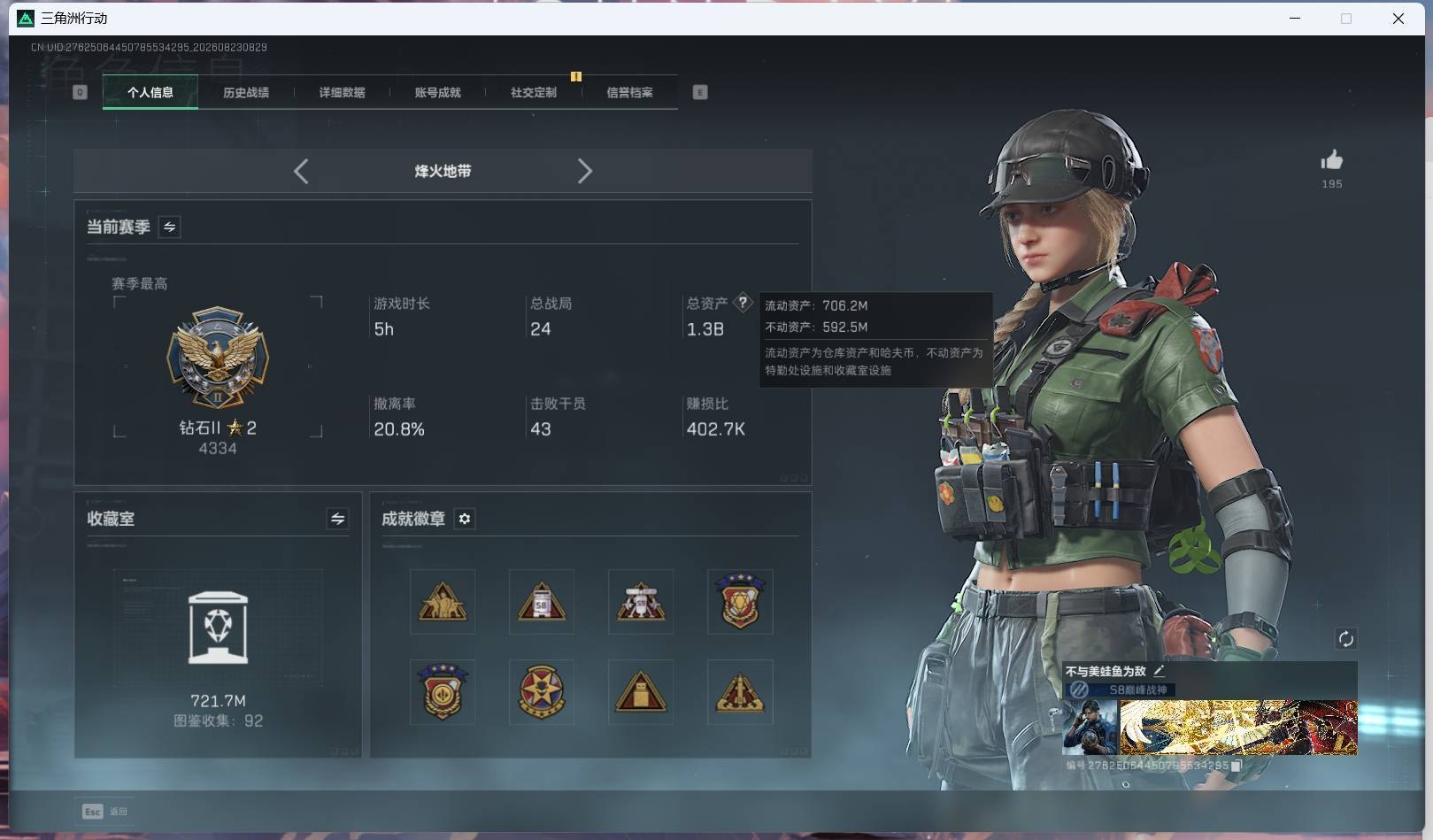The height and width of the screenshot is (840, 1433).
Task: Click the 总资产 question mark help icon
Action: coord(743,303)
